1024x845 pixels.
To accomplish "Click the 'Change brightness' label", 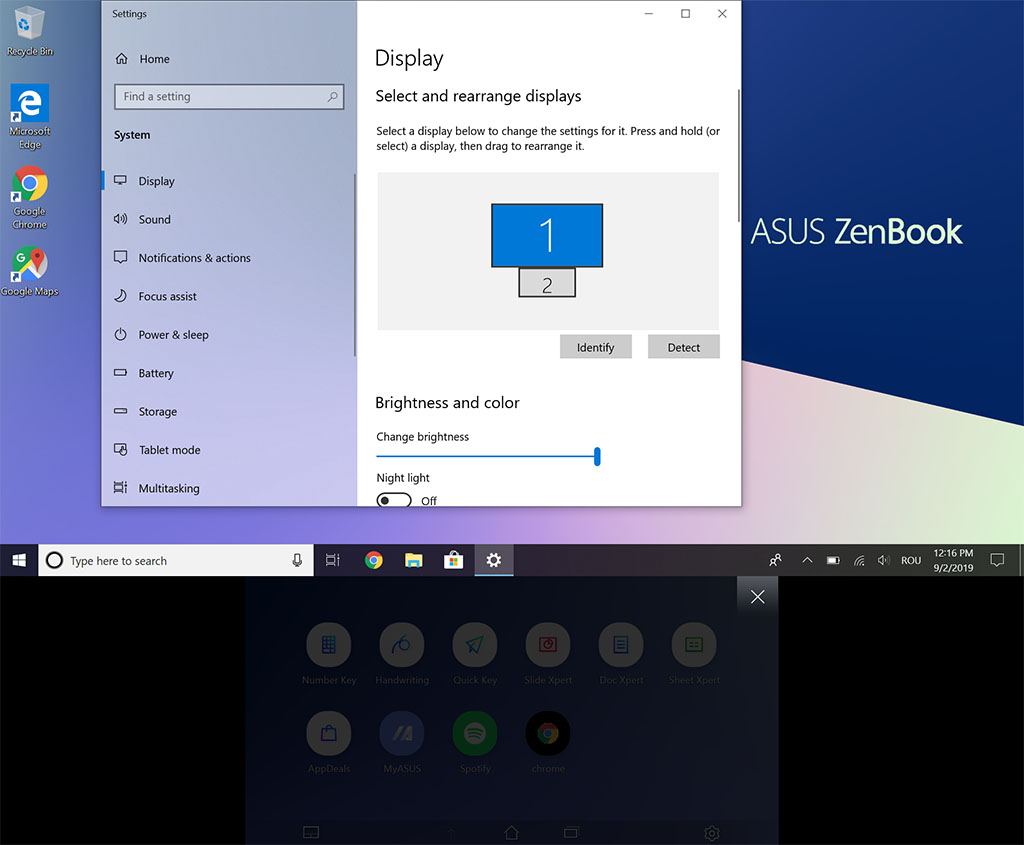I will tap(423, 437).
